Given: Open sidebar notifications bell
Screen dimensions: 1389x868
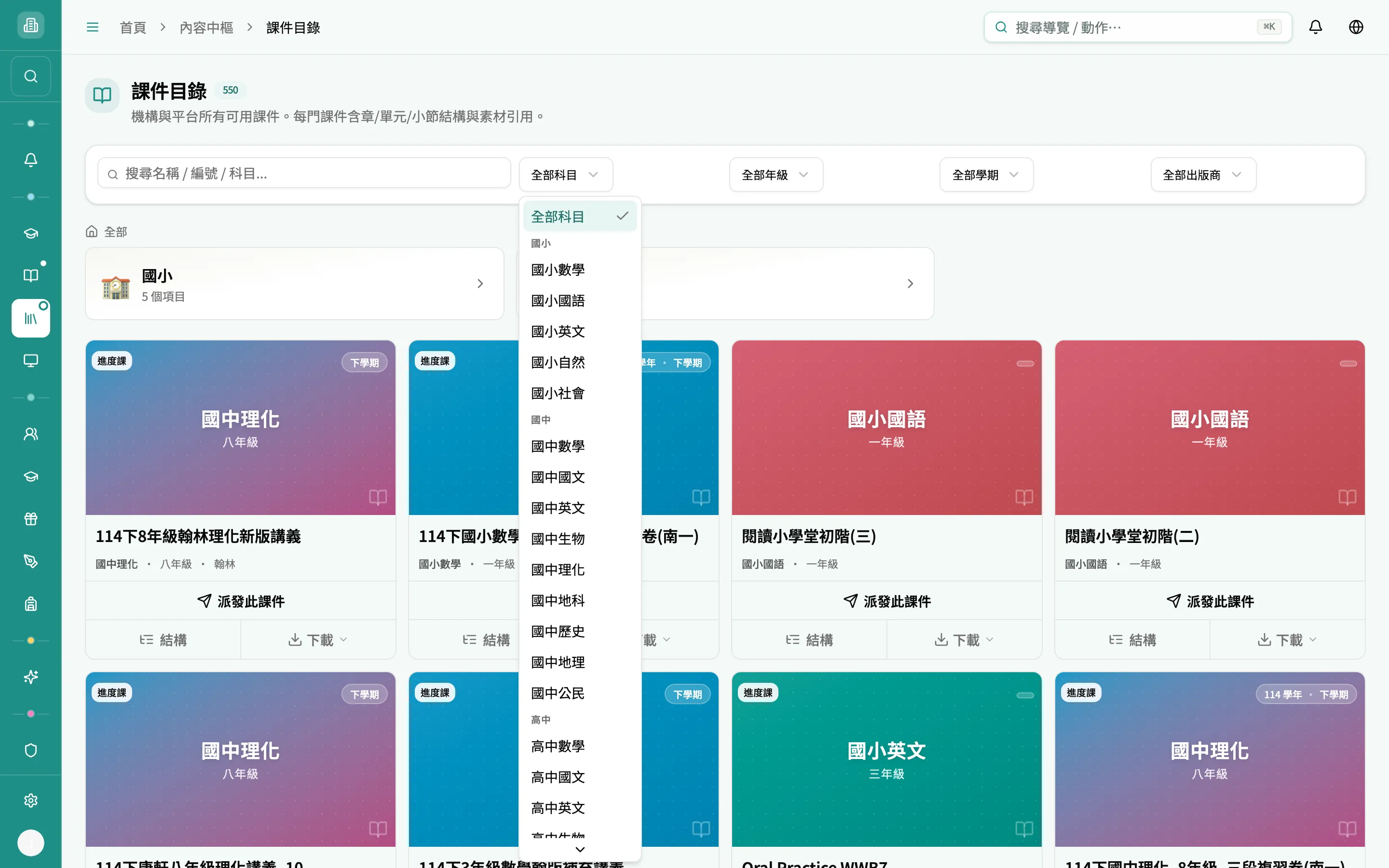Looking at the screenshot, I should [31, 160].
